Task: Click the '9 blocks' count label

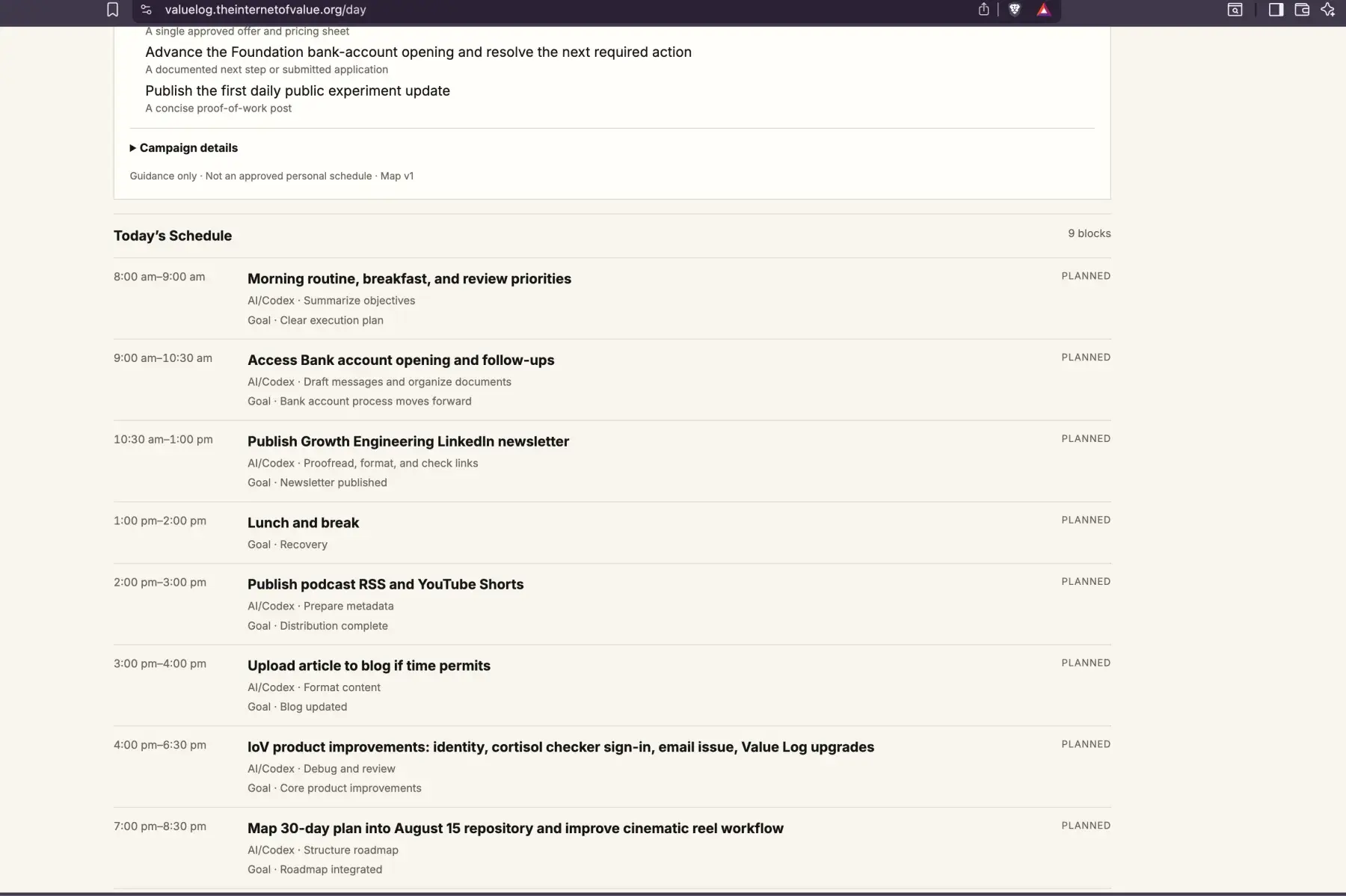Action: tap(1090, 233)
